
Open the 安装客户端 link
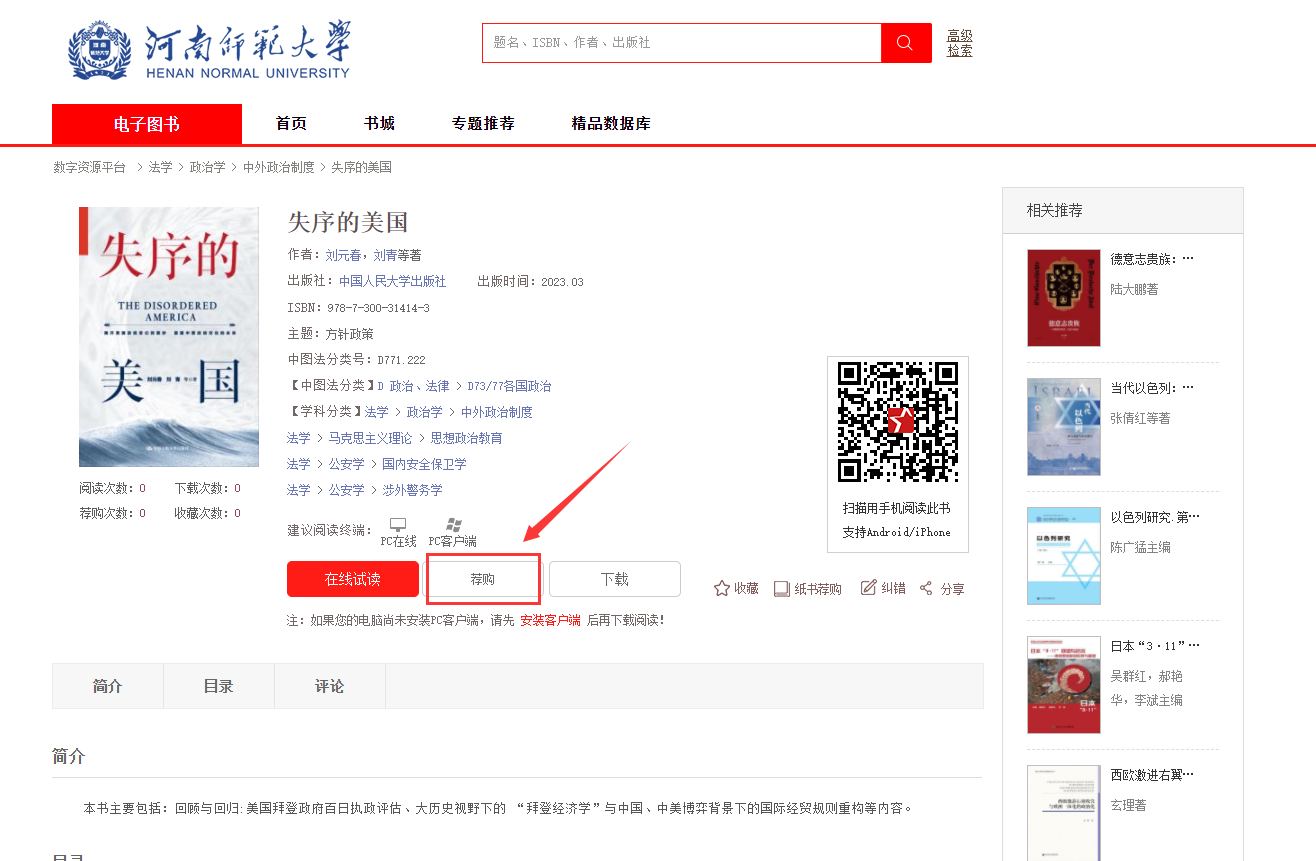coord(550,620)
